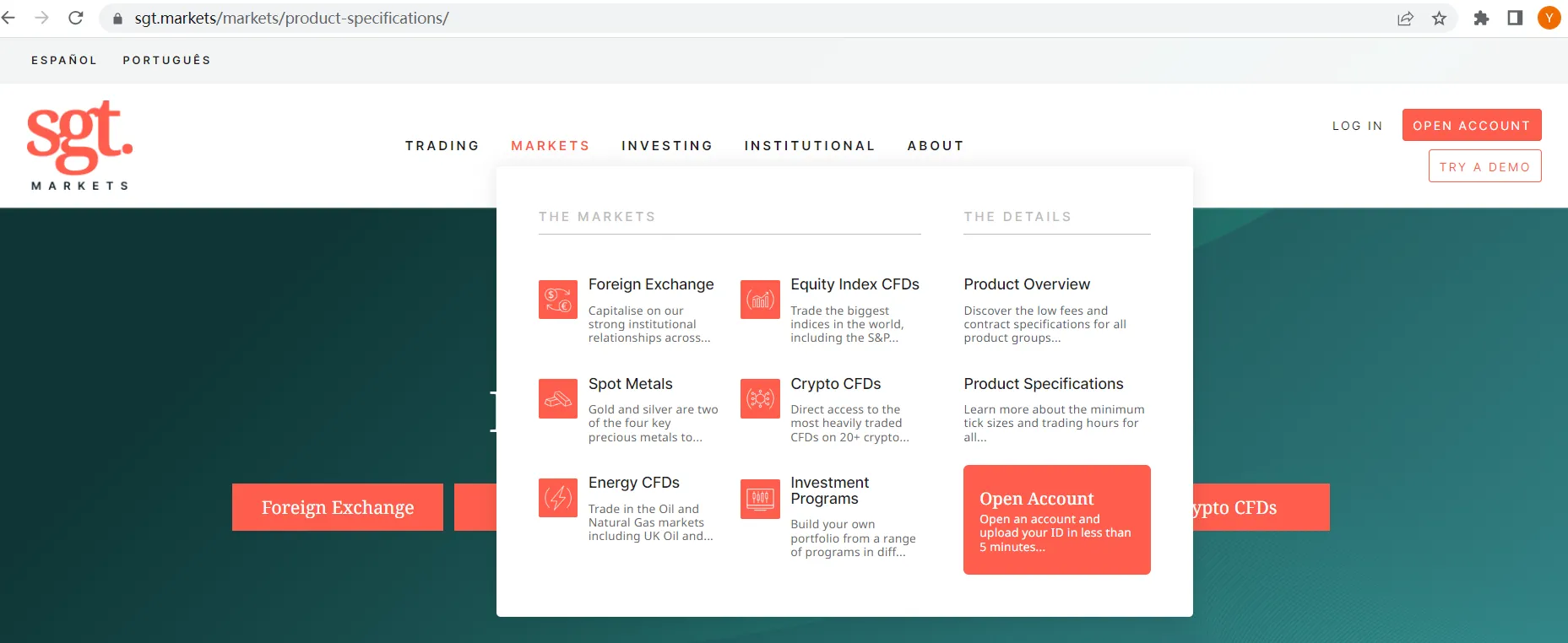Click the Crypto CFDs network icon
The image size is (1568, 643).
point(760,398)
